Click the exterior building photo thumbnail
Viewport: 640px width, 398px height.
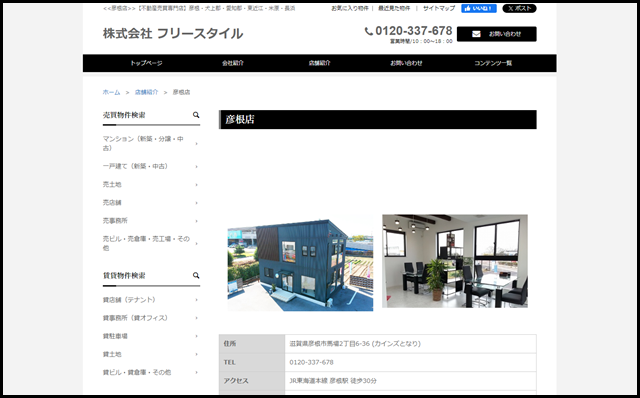click(300, 265)
